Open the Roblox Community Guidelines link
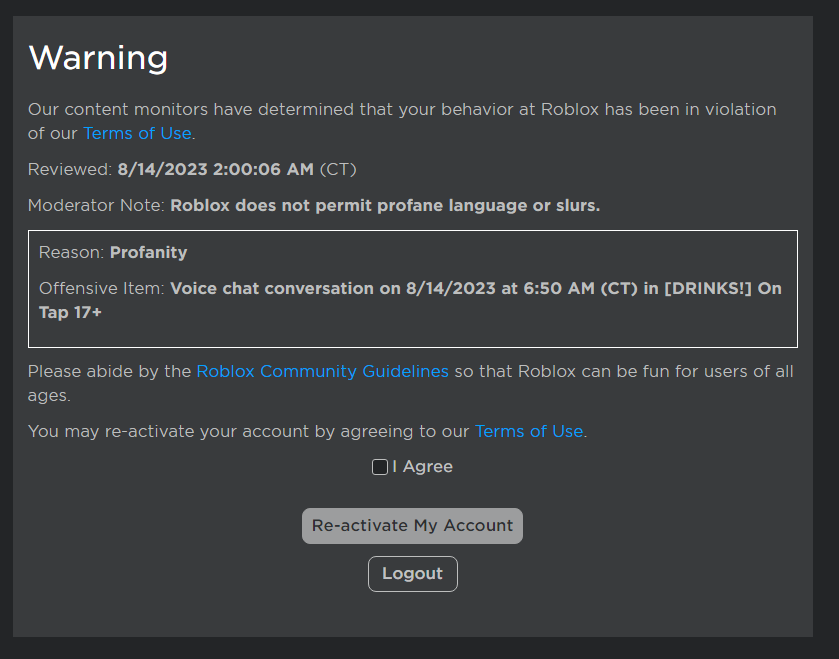 pyautogui.click(x=322, y=371)
